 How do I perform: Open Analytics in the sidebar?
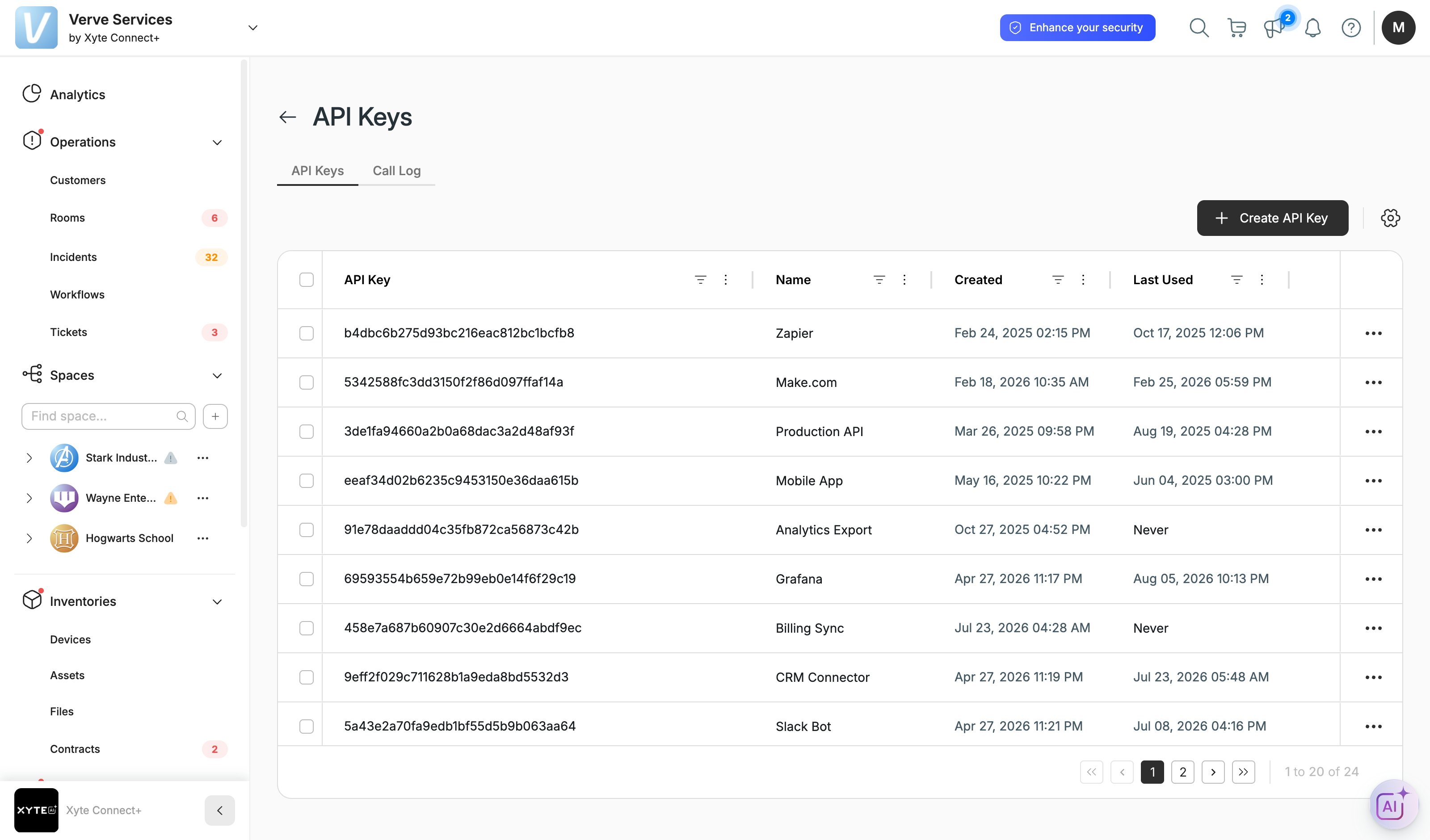78,95
